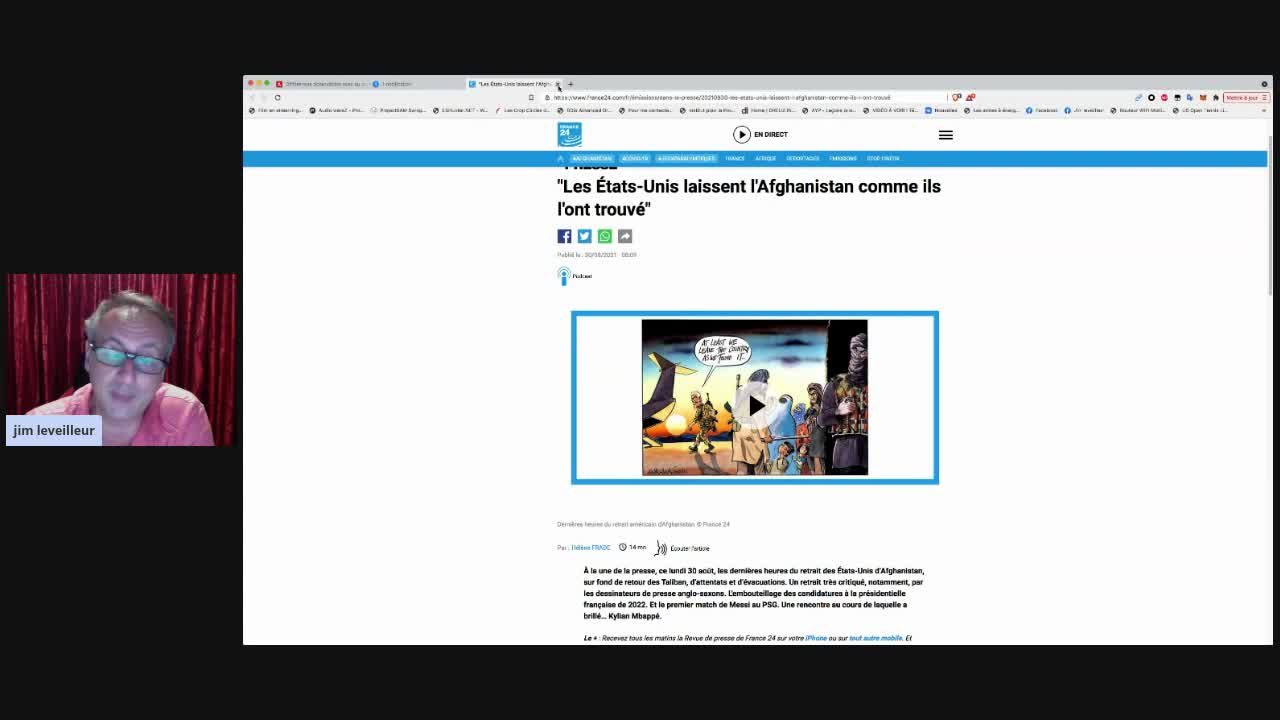Share the article via WhatsApp
The image size is (1280, 720).
(x=604, y=236)
